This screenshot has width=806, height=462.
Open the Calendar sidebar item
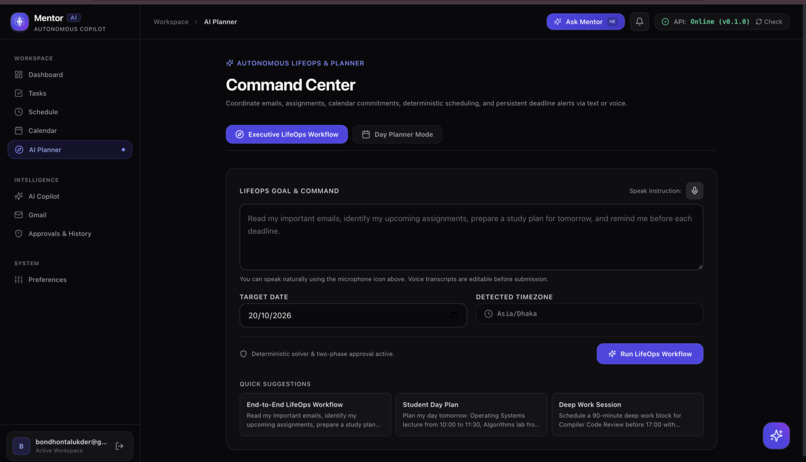point(70,131)
